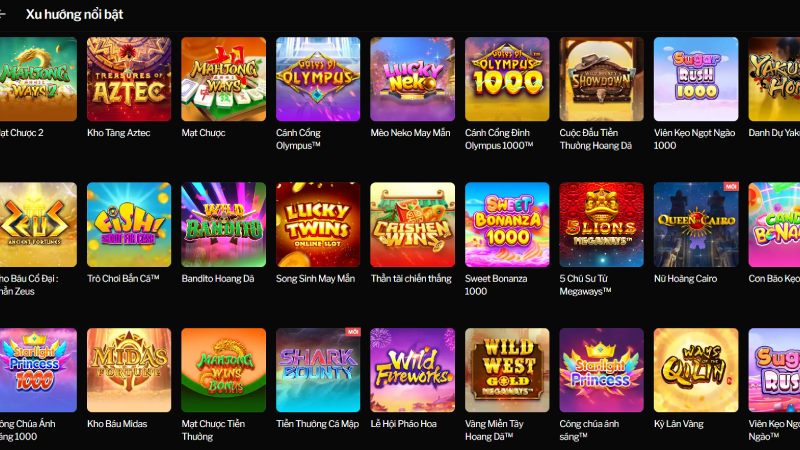The image size is (800, 450).
Task: Launch the Wild Bandito game tile
Action: 223,224
